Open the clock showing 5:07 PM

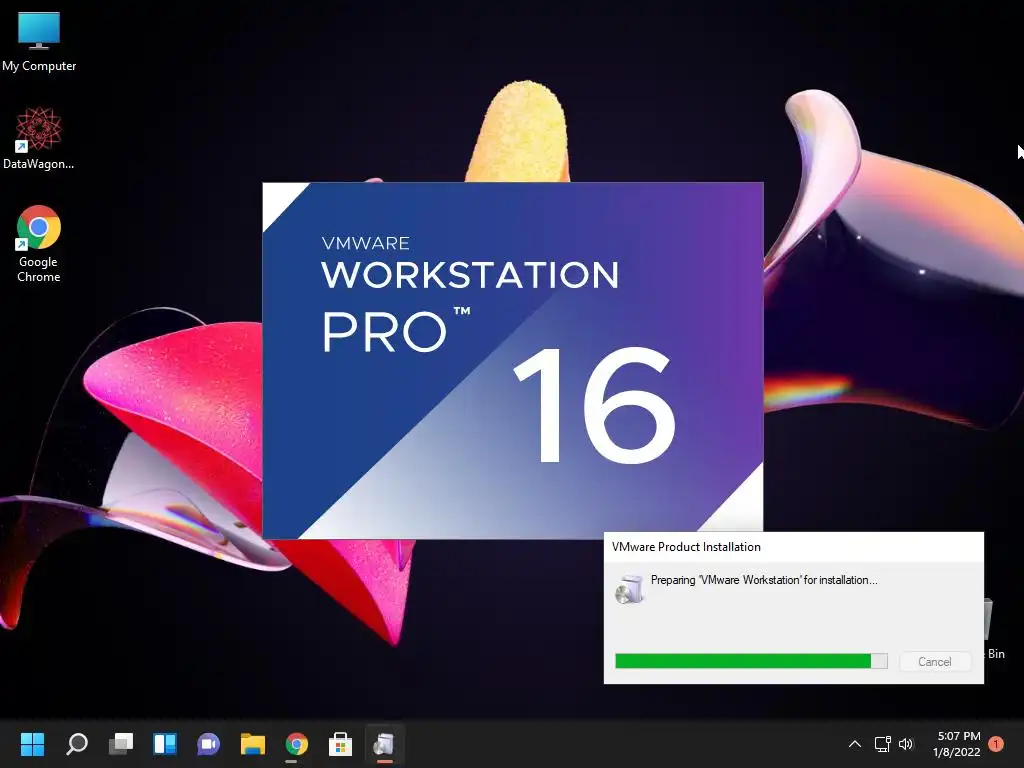(x=957, y=744)
